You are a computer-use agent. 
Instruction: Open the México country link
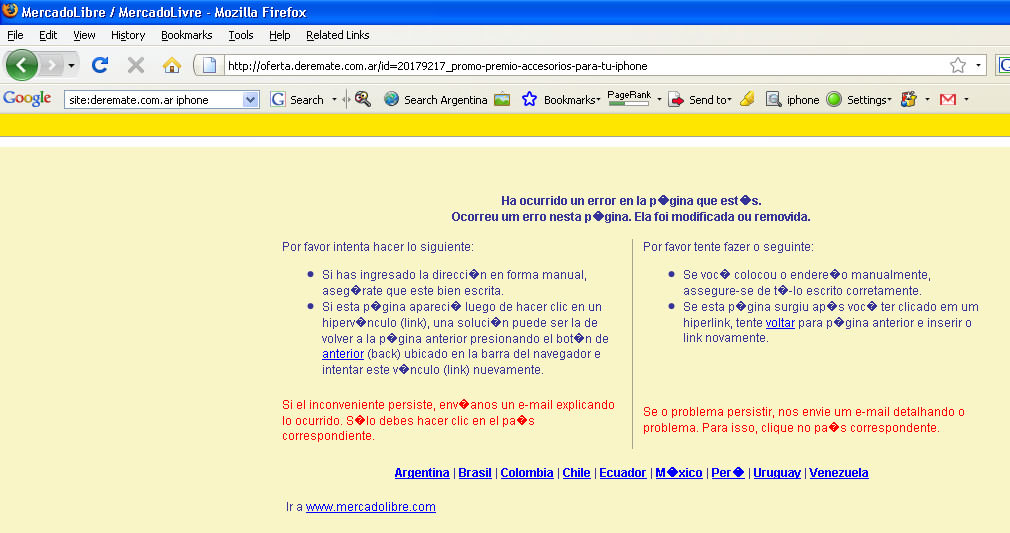click(x=679, y=472)
